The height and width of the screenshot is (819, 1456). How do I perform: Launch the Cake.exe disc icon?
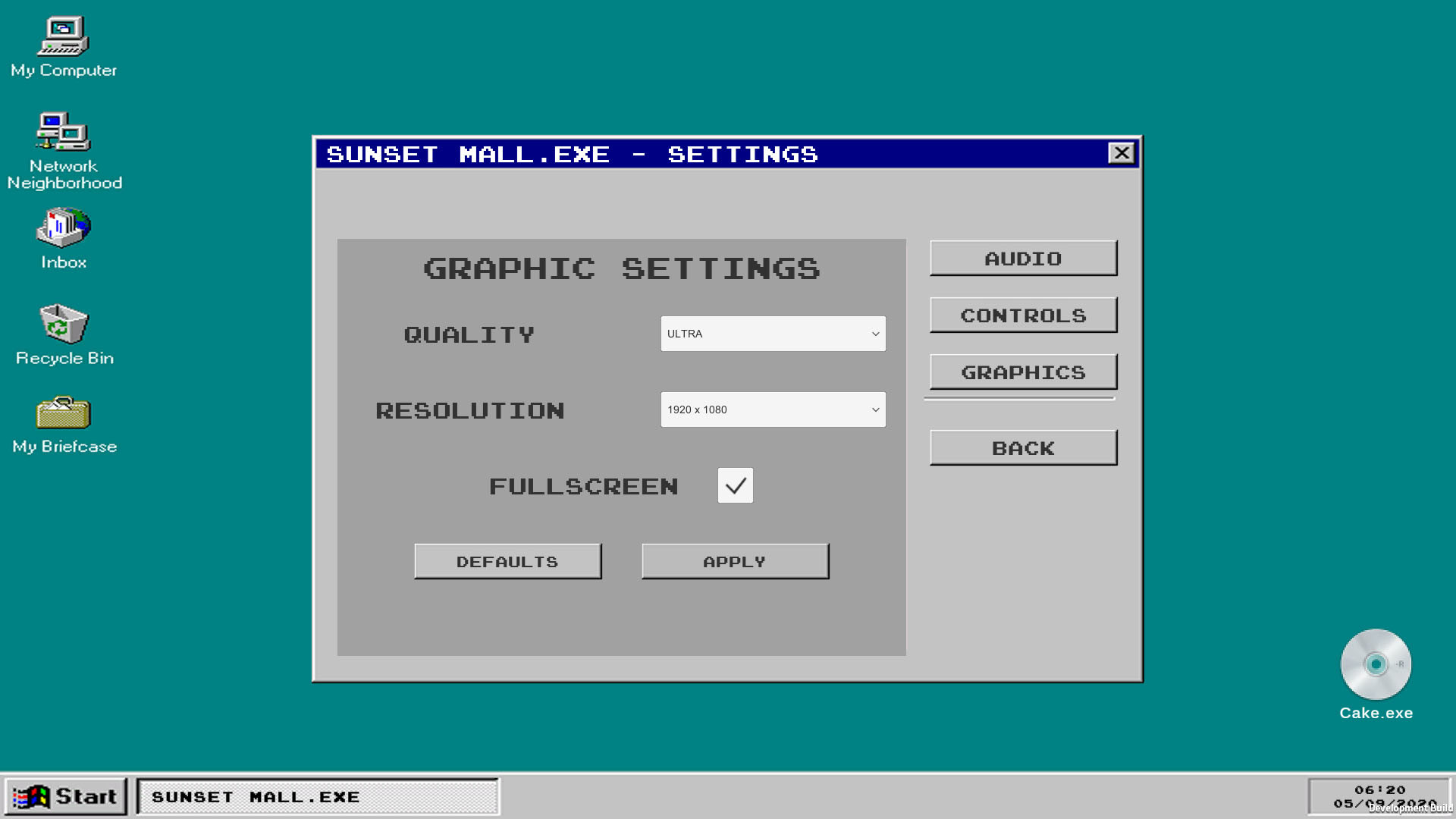(x=1376, y=665)
